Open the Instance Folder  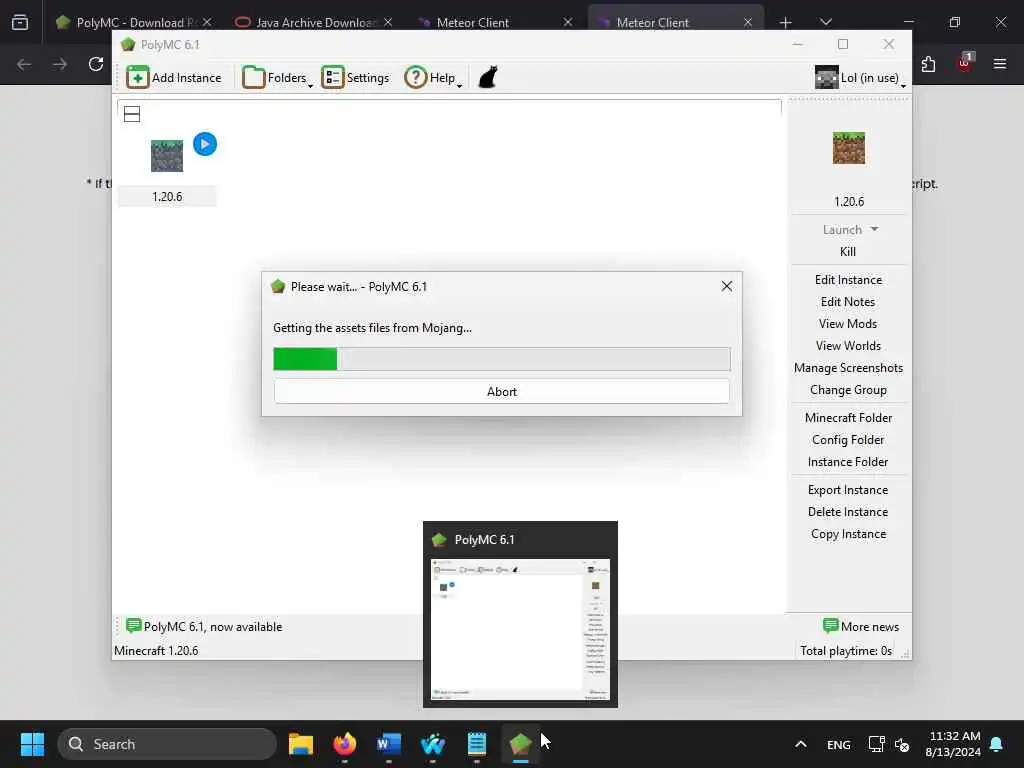point(848,462)
